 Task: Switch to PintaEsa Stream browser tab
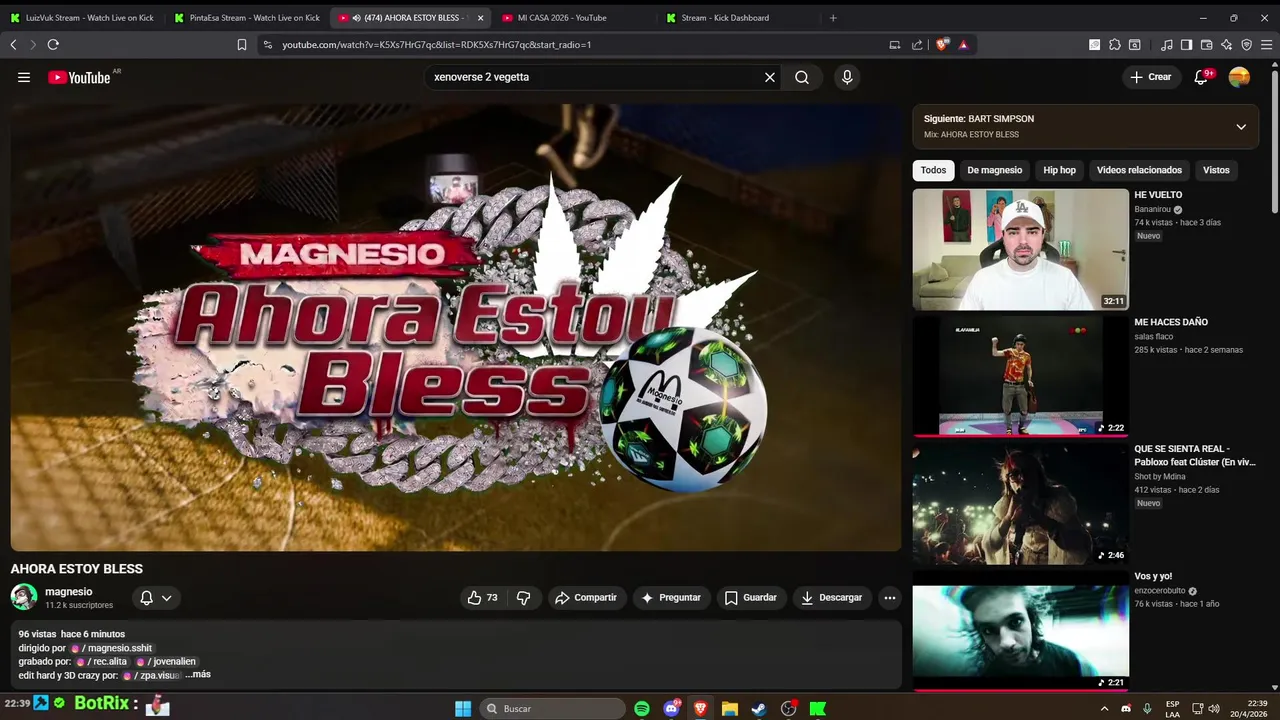tap(247, 17)
